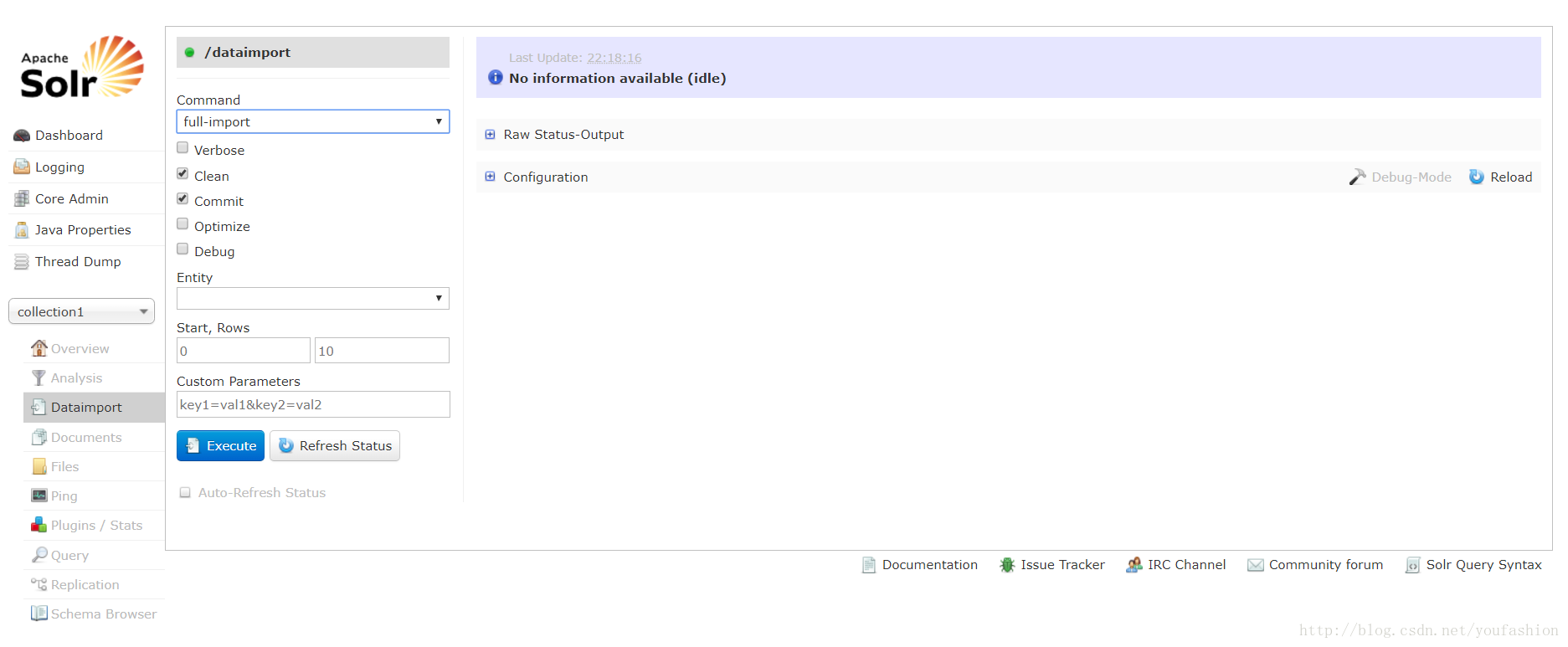Open the Documentation footer link
This screenshot has width=1568, height=647.
click(x=929, y=565)
